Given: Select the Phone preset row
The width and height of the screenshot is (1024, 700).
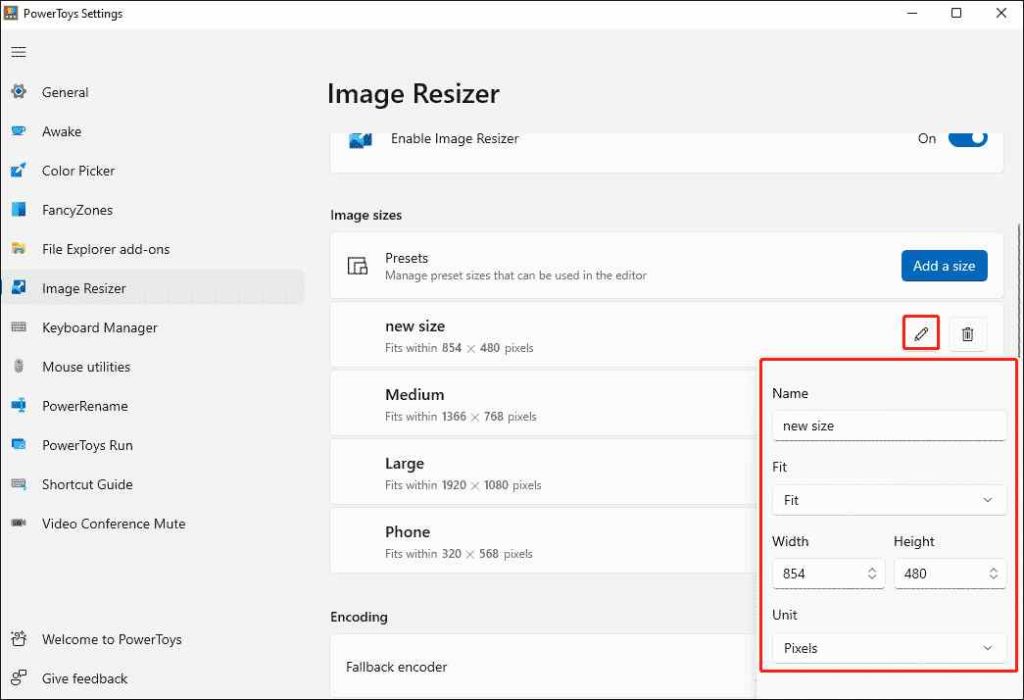Looking at the screenshot, I should [544, 541].
